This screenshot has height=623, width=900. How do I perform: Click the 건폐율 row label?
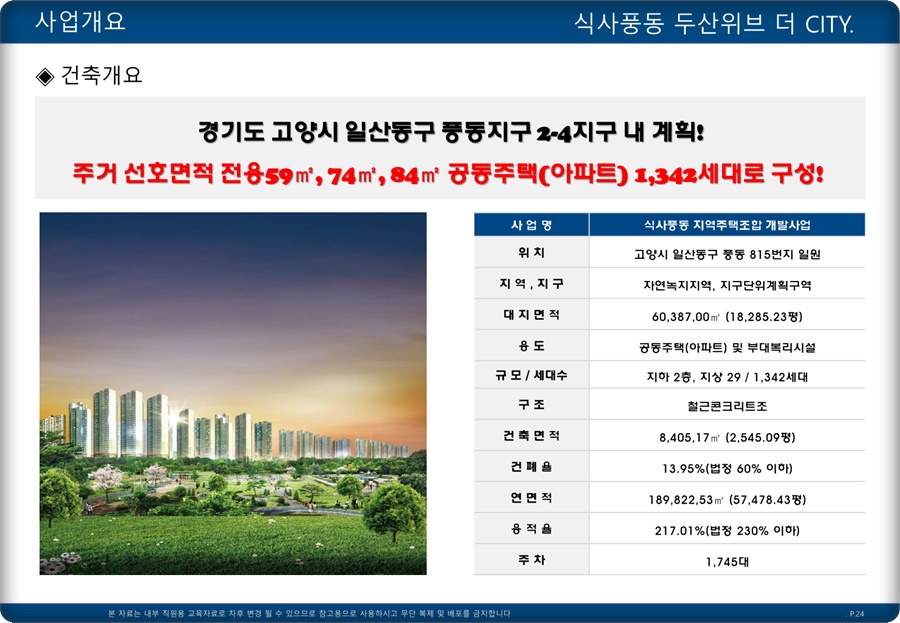(x=532, y=467)
